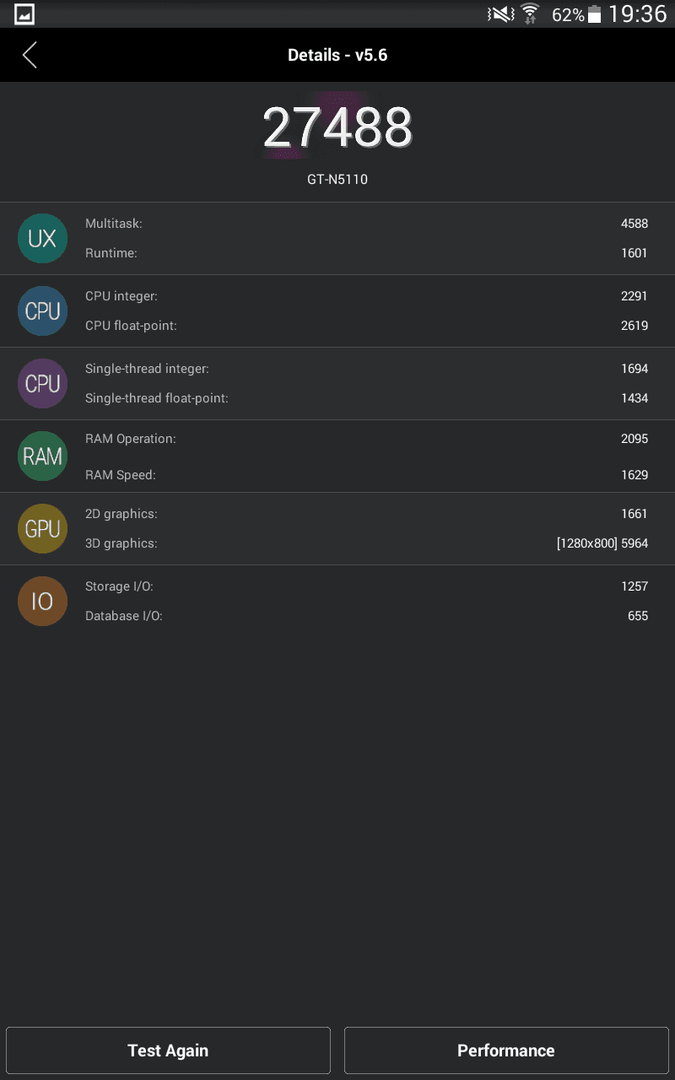Tap the Storage I/O result row
This screenshot has height=1080, width=675.
pyautogui.click(x=366, y=586)
